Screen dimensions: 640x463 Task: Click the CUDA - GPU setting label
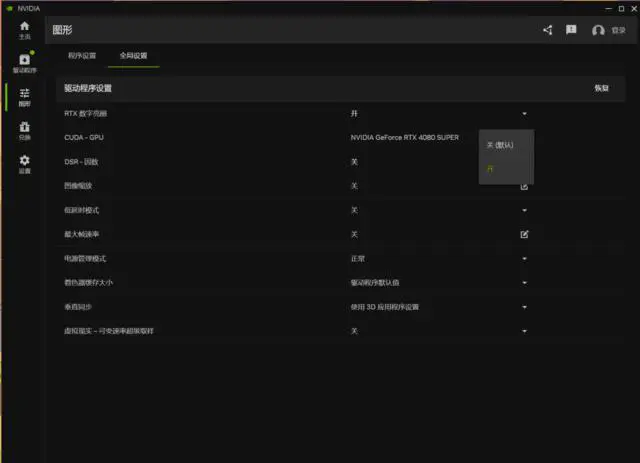coord(84,138)
